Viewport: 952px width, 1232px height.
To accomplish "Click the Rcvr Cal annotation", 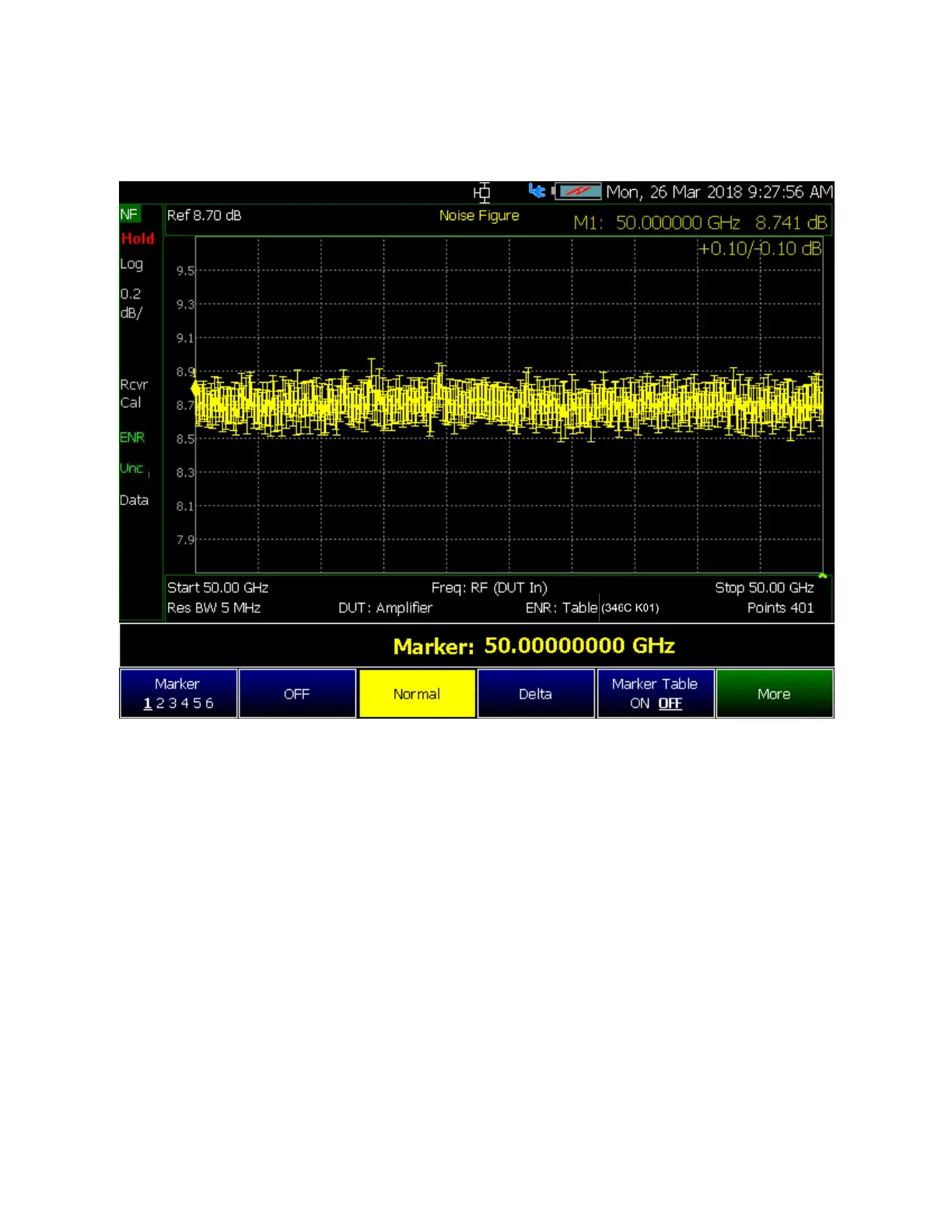I will pyautogui.click(x=134, y=394).
